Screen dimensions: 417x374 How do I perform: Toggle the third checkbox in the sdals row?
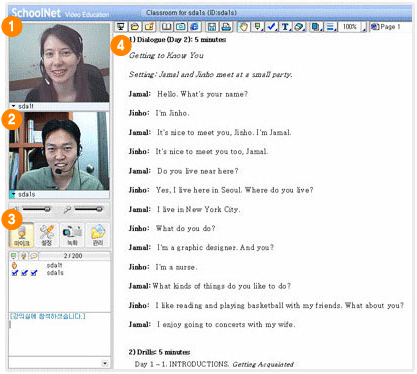coord(34,273)
